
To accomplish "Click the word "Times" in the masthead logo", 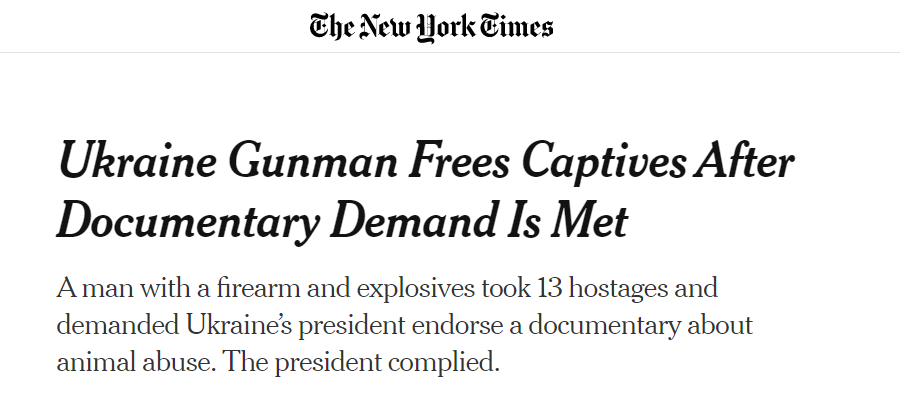I will (x=516, y=26).
